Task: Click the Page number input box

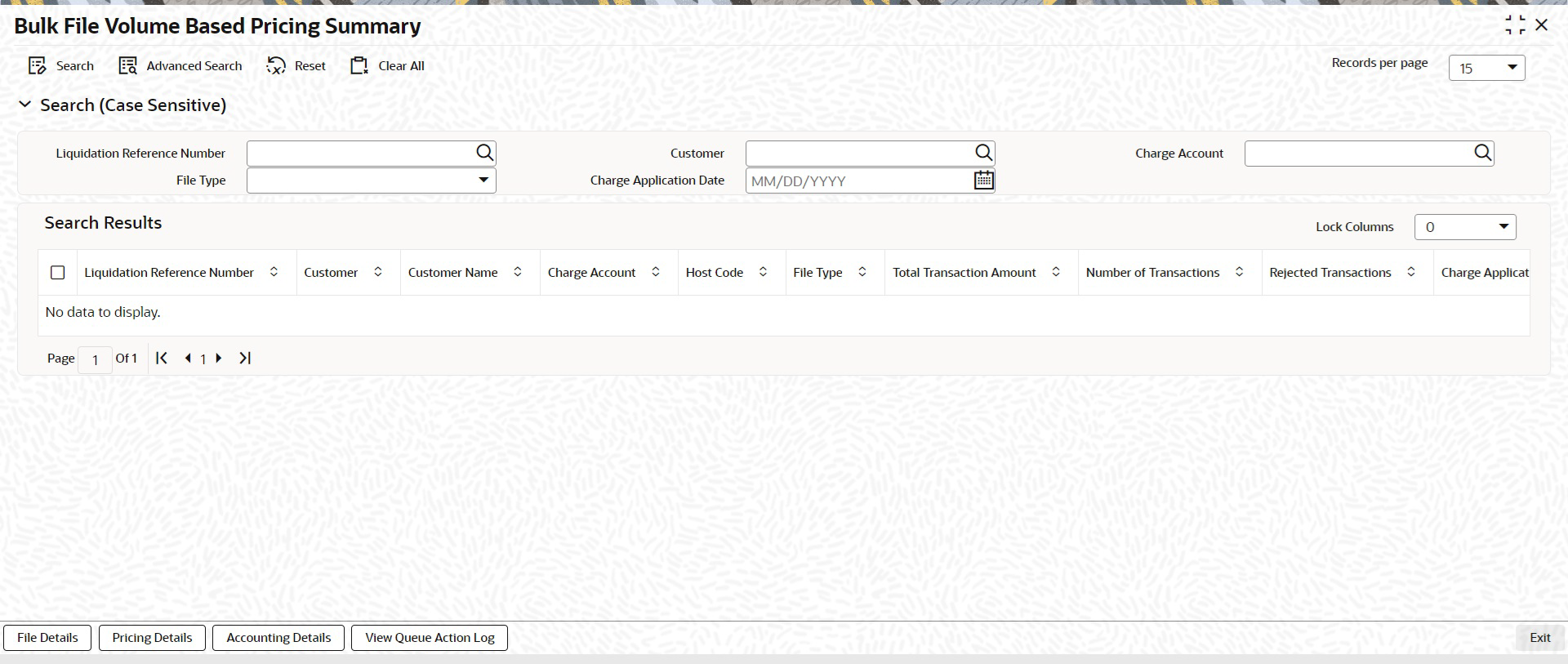Action: (96, 359)
